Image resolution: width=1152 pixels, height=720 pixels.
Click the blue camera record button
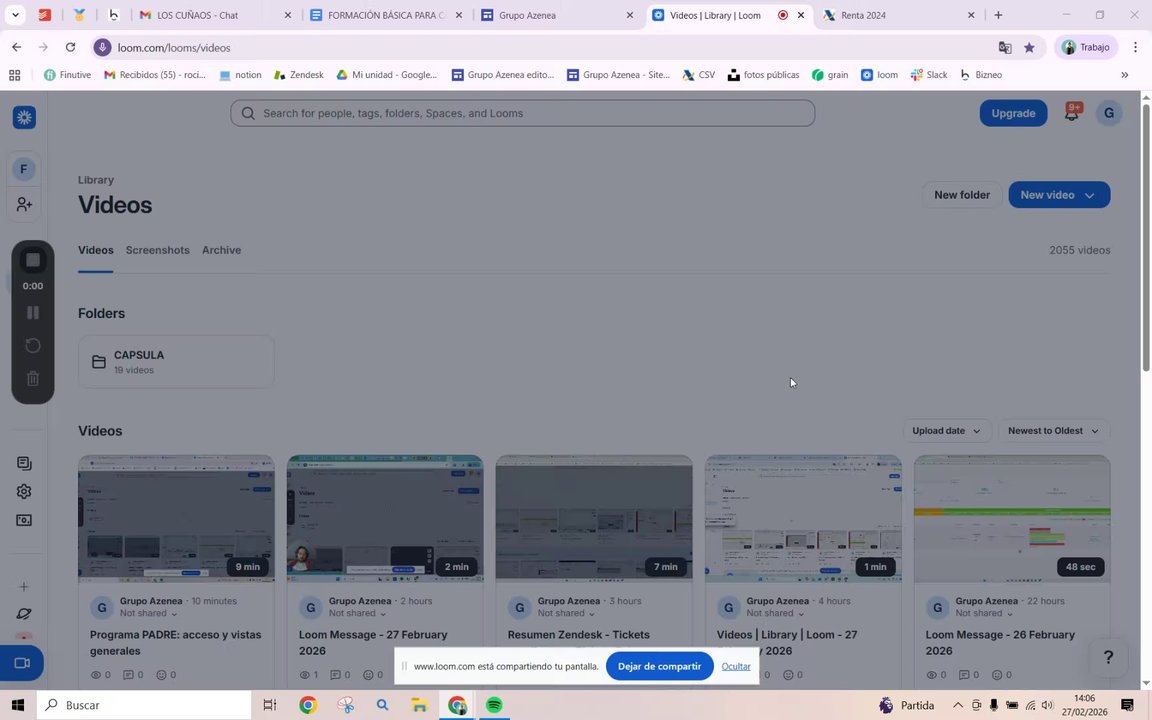[22, 663]
